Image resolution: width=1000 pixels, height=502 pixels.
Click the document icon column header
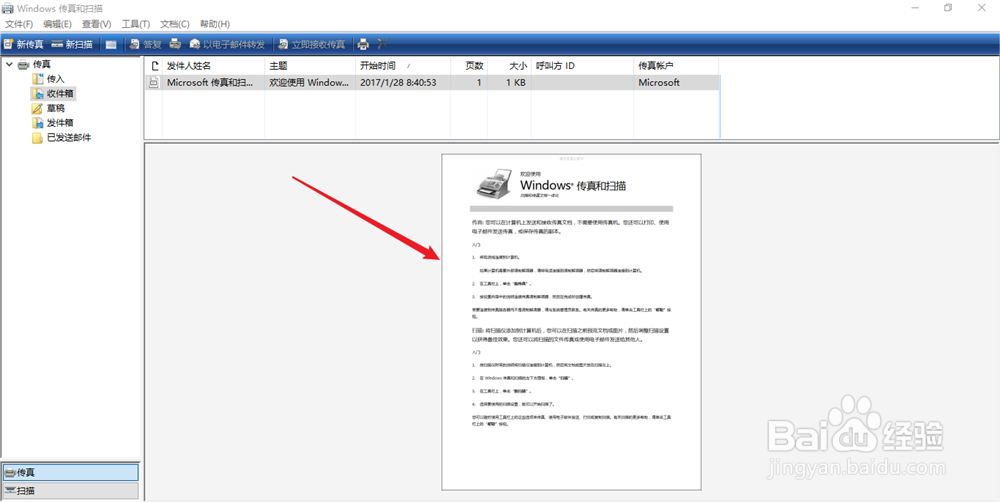point(154,66)
